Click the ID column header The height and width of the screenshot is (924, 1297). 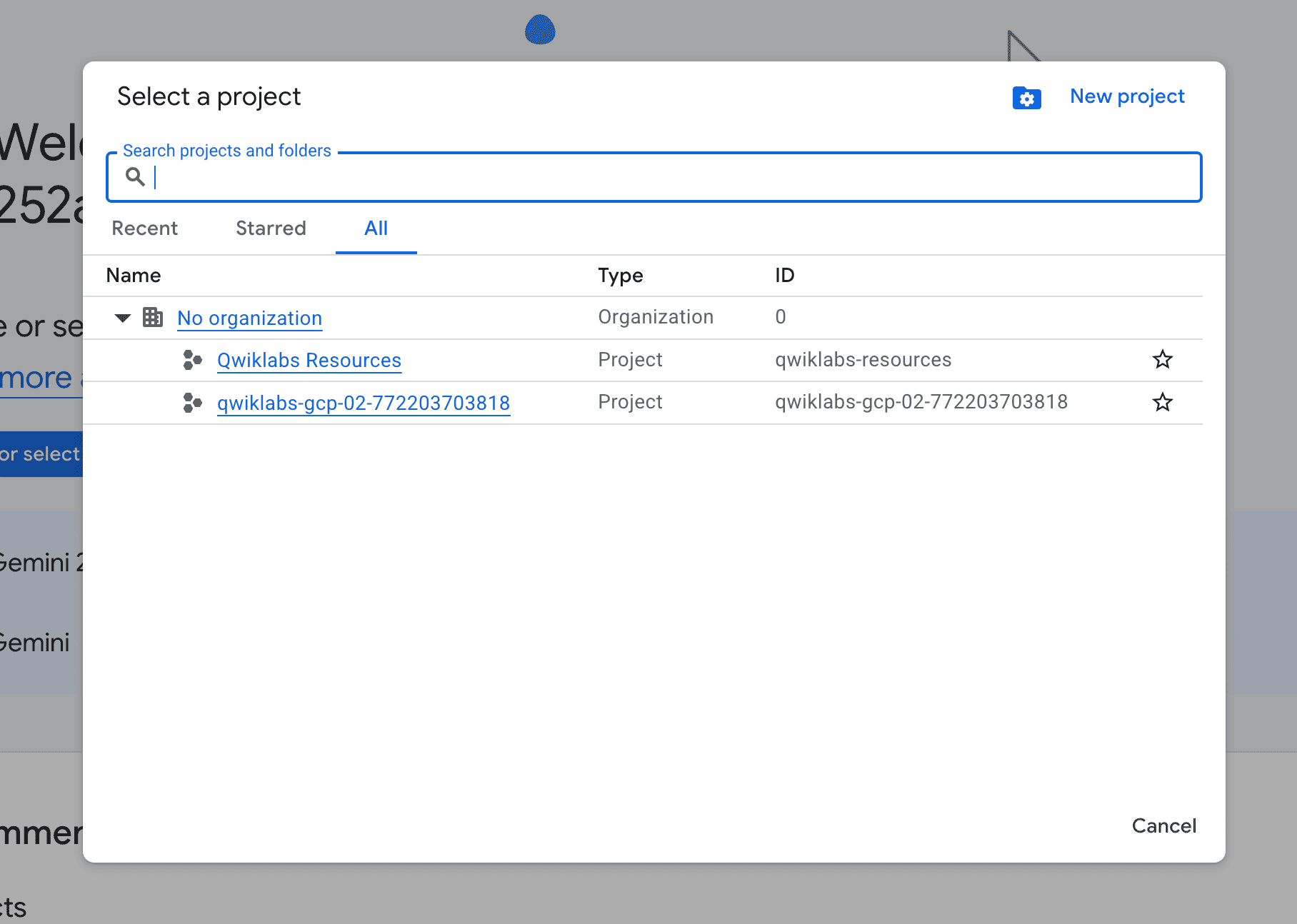click(784, 276)
